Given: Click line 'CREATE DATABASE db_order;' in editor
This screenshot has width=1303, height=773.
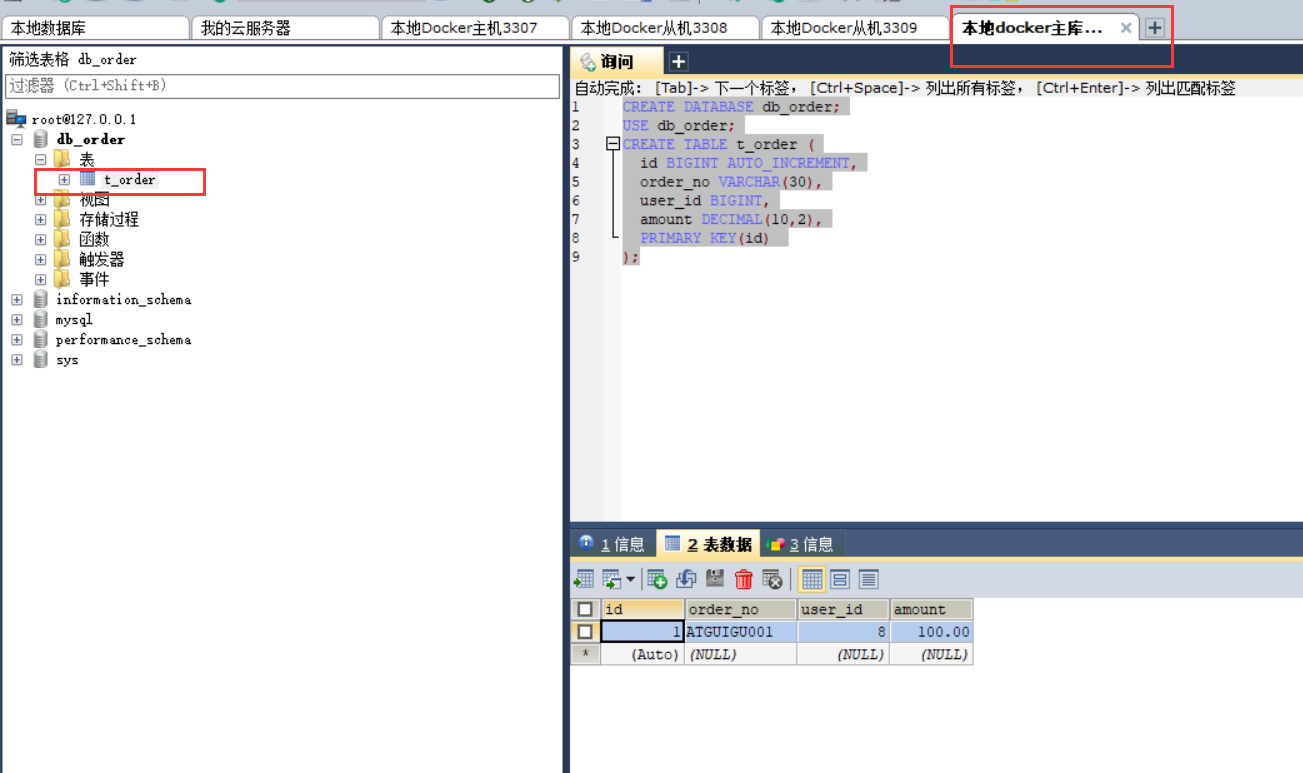Looking at the screenshot, I should click(732, 106).
